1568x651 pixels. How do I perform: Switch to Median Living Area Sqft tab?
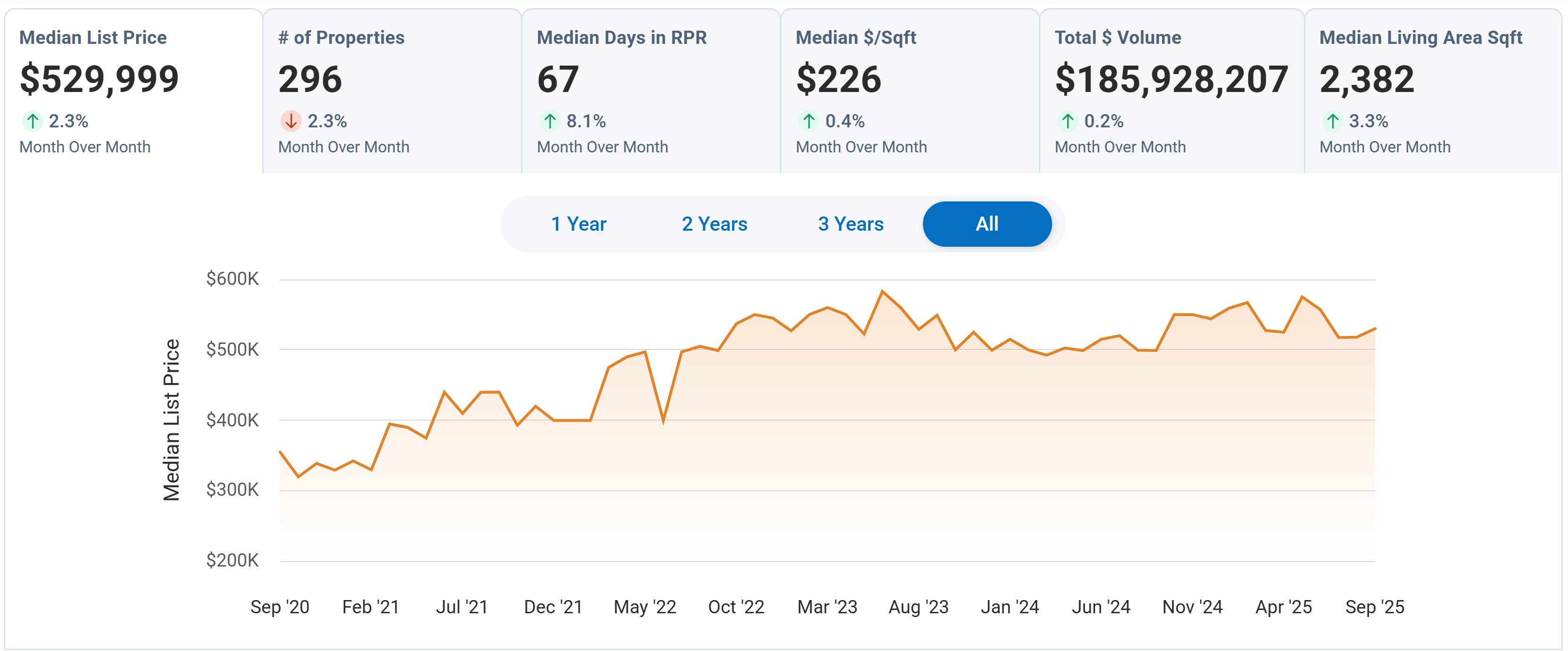[x=1420, y=38]
